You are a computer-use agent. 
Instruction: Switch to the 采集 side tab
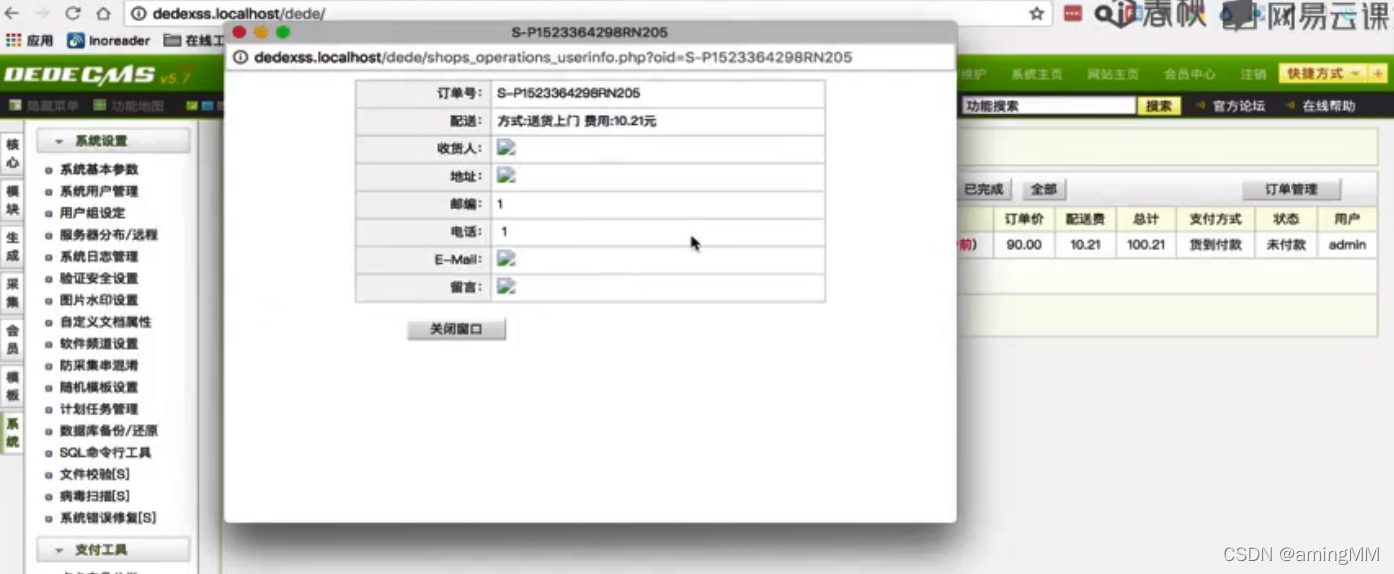pyautogui.click(x=13, y=293)
